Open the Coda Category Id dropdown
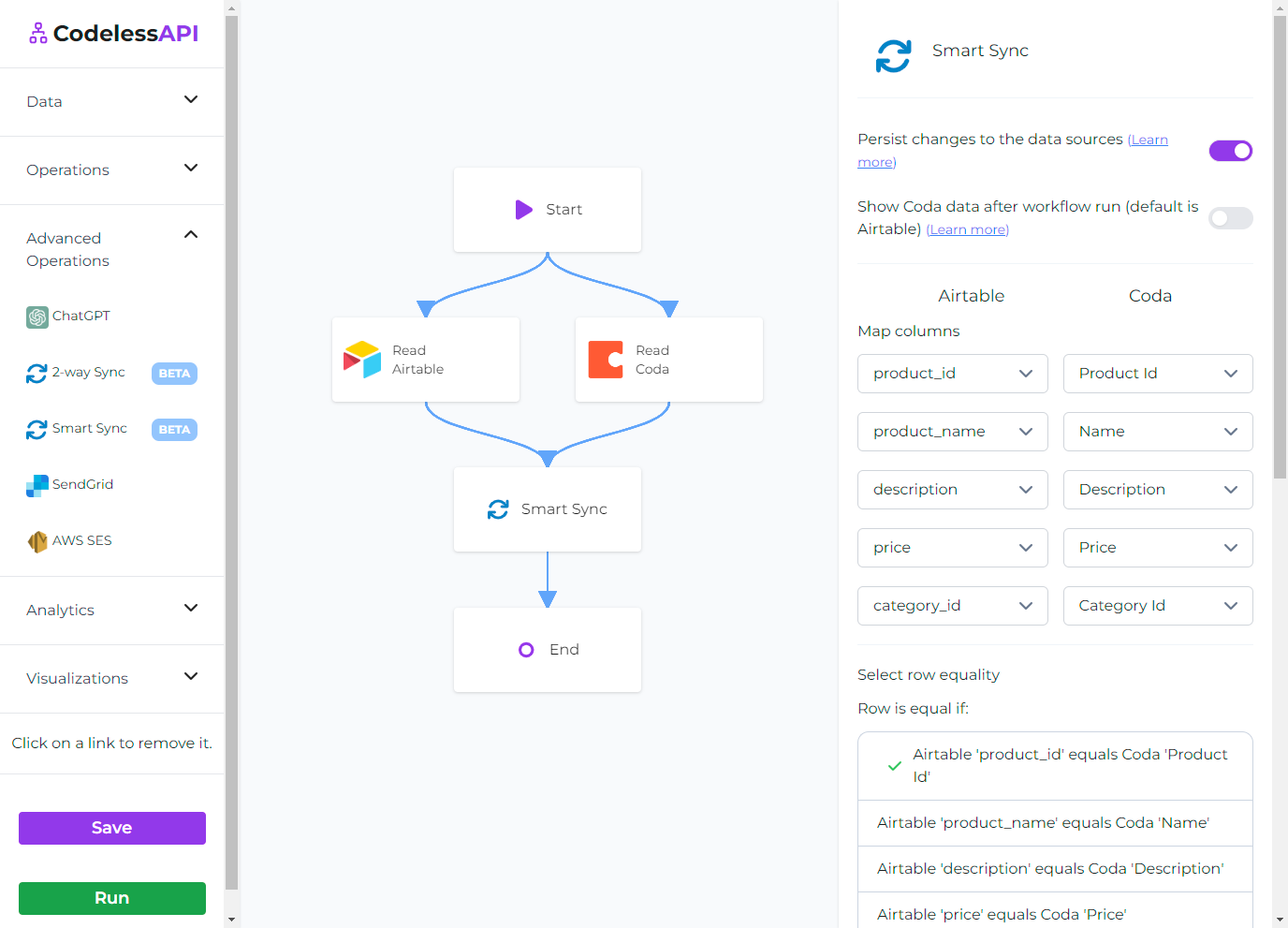 (1158, 606)
